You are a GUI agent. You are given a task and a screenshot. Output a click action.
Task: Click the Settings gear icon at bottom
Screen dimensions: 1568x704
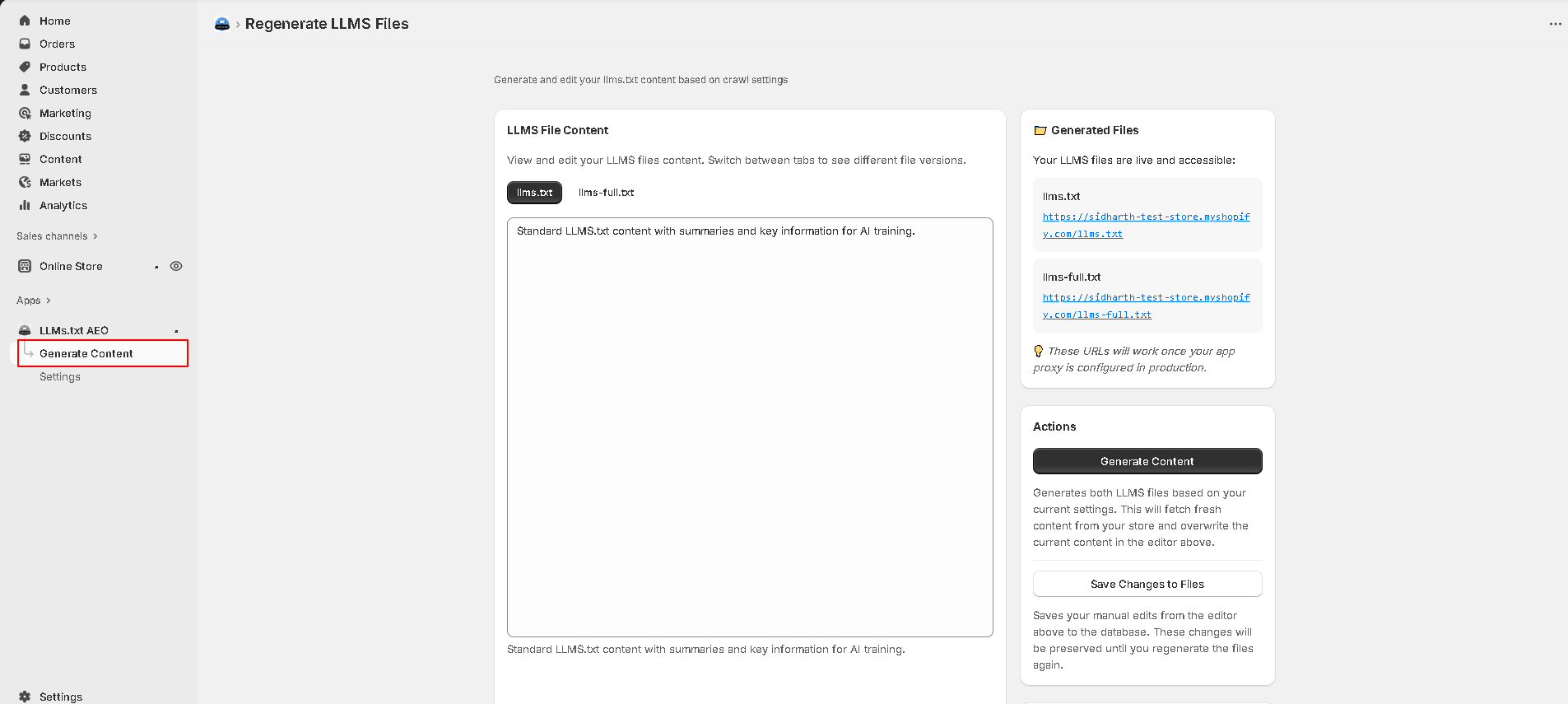coord(25,696)
